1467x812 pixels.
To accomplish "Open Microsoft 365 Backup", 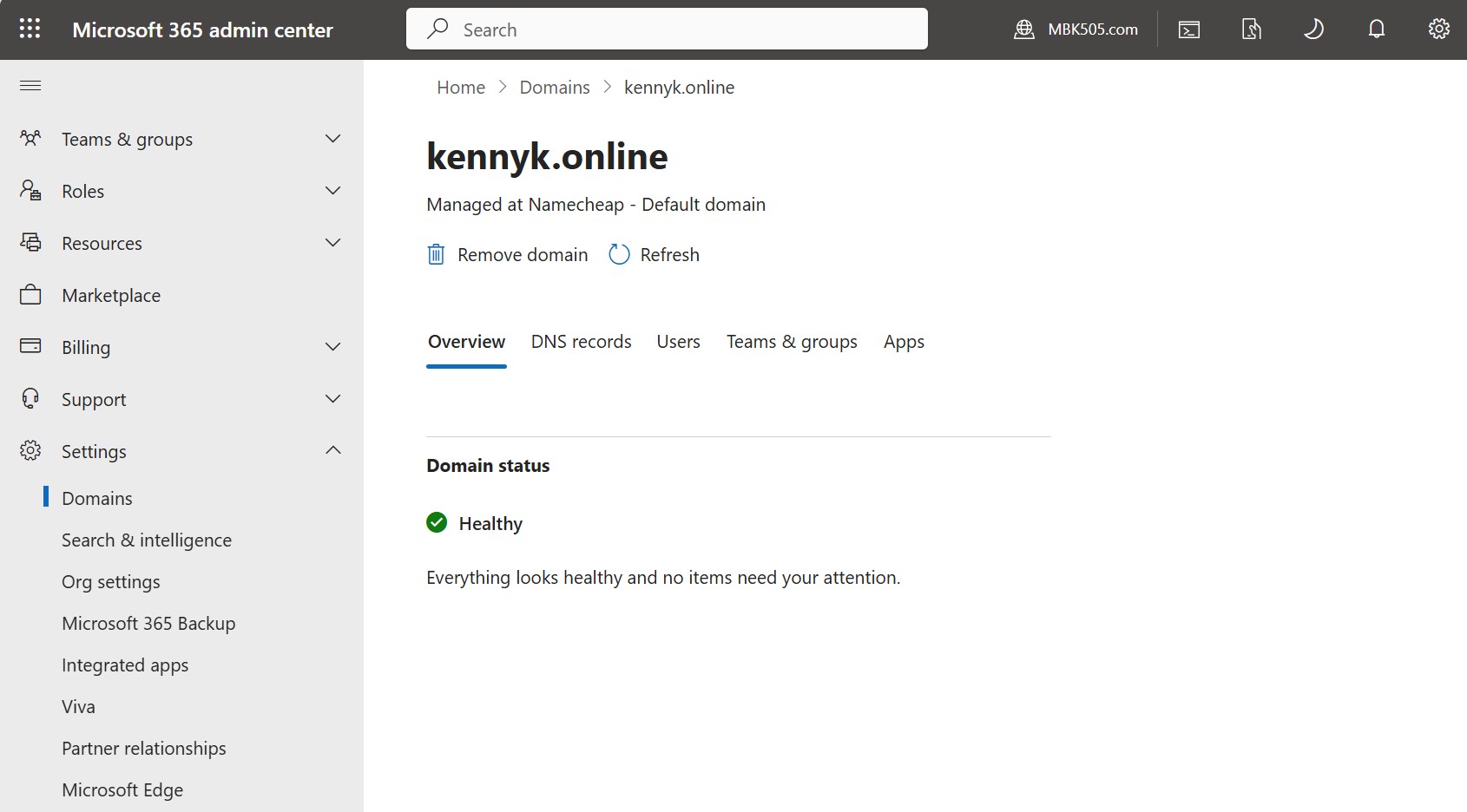I will [148, 623].
